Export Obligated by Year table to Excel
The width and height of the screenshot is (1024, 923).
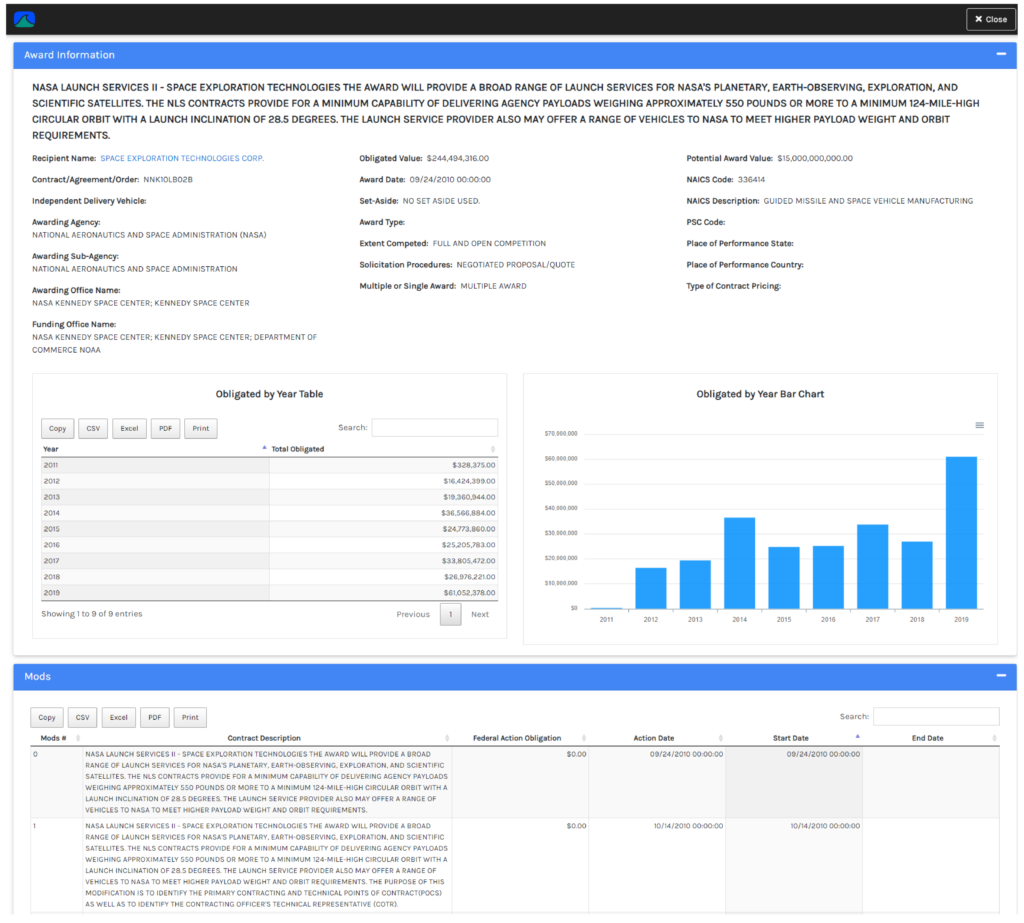coord(129,429)
